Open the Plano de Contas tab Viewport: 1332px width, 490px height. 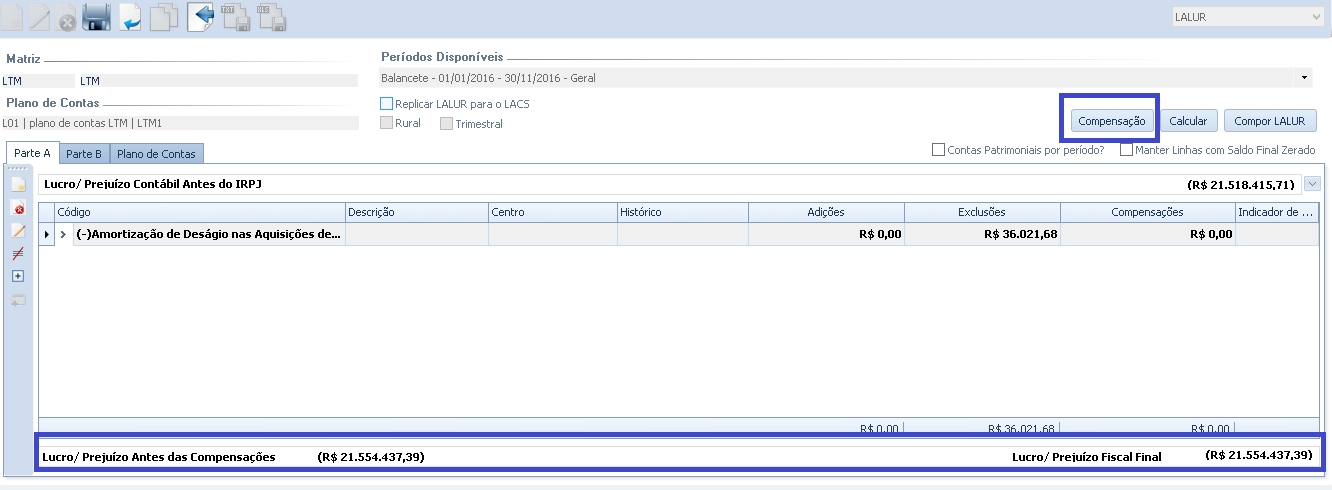(156, 154)
